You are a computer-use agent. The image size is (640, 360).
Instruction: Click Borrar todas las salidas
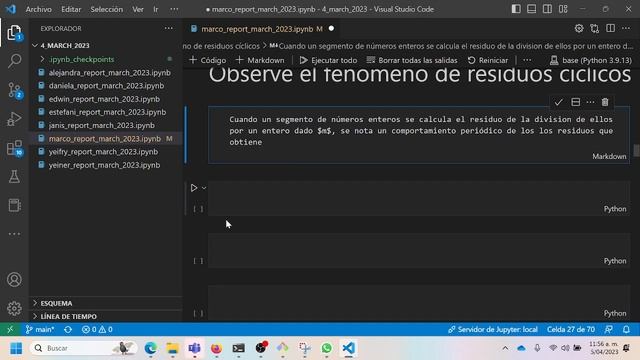(x=412, y=60)
